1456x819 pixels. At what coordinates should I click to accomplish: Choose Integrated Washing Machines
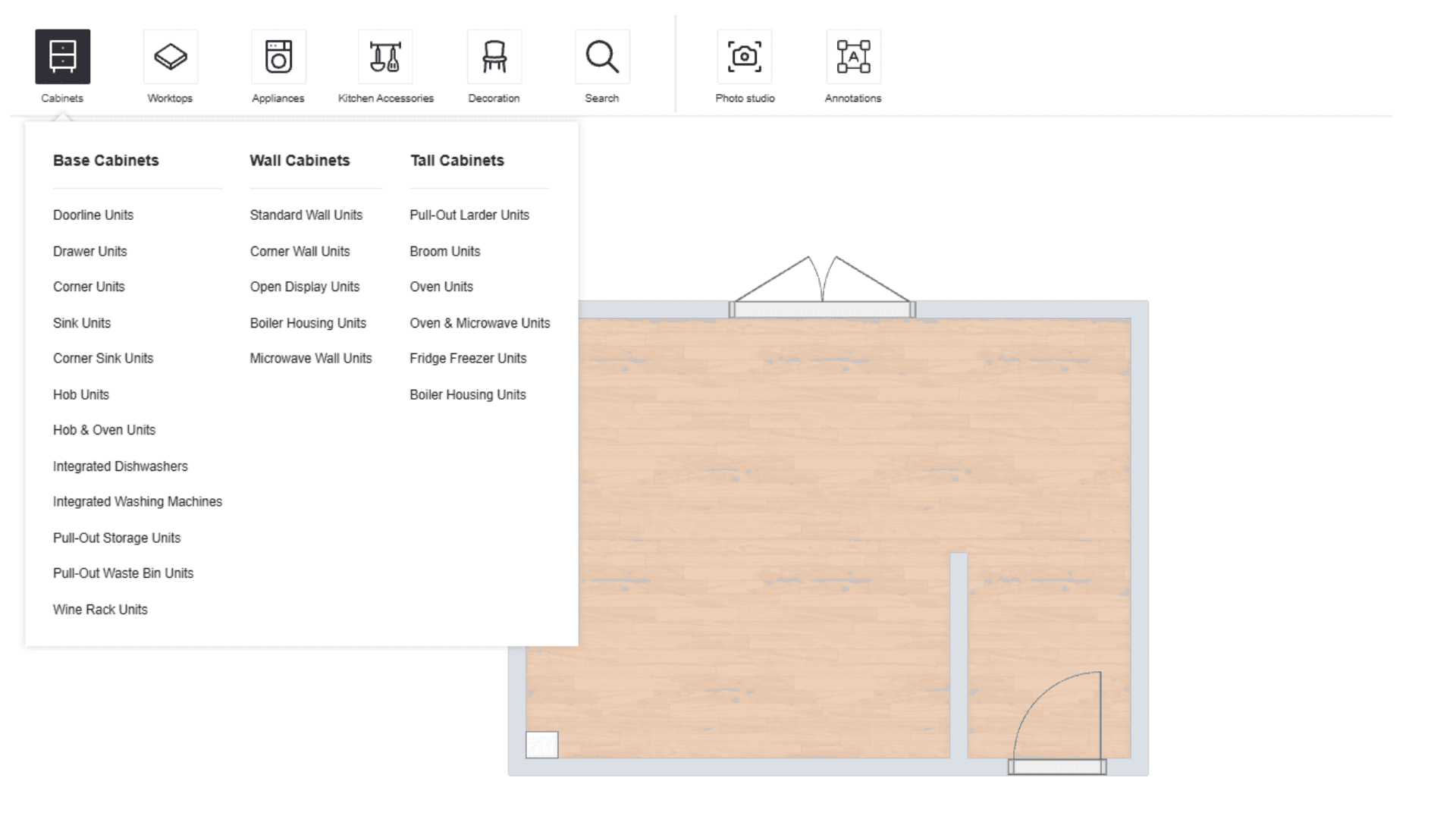click(x=137, y=502)
